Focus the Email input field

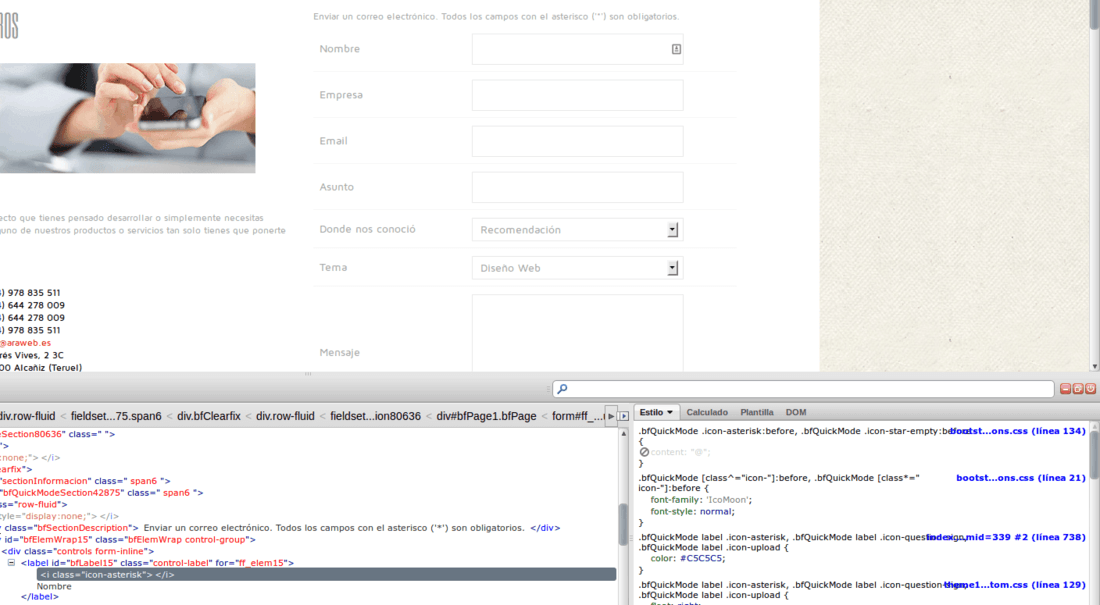577,141
